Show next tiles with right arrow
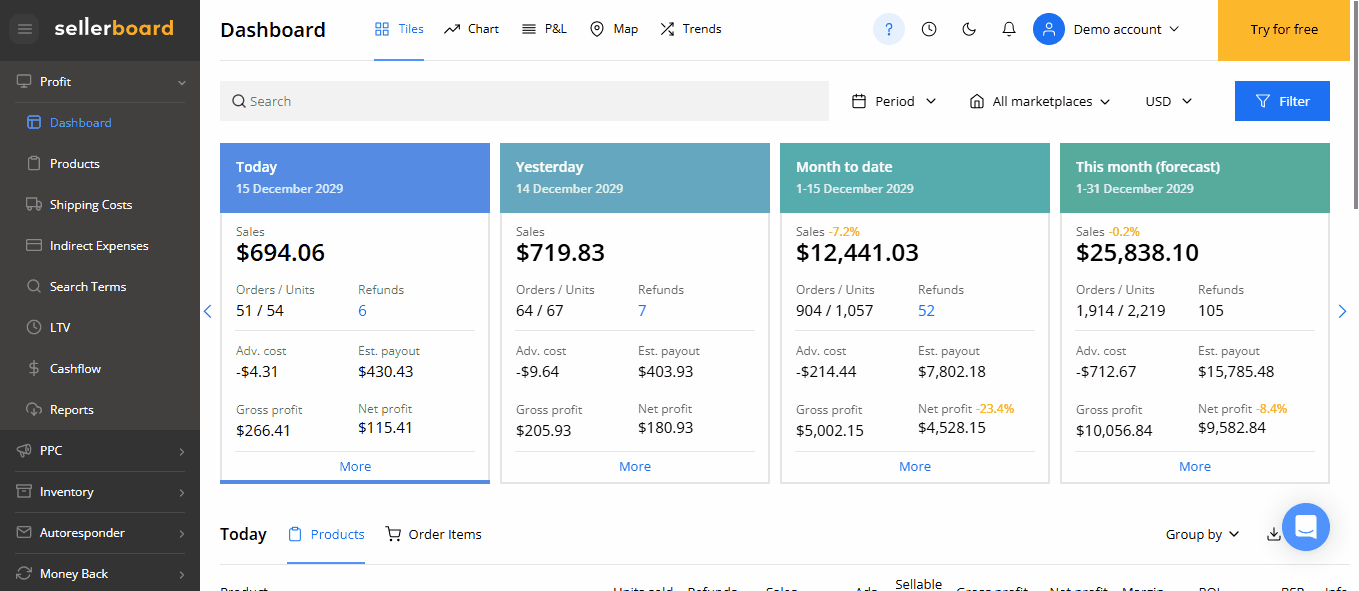This screenshot has width=1359, height=591. [1342, 311]
